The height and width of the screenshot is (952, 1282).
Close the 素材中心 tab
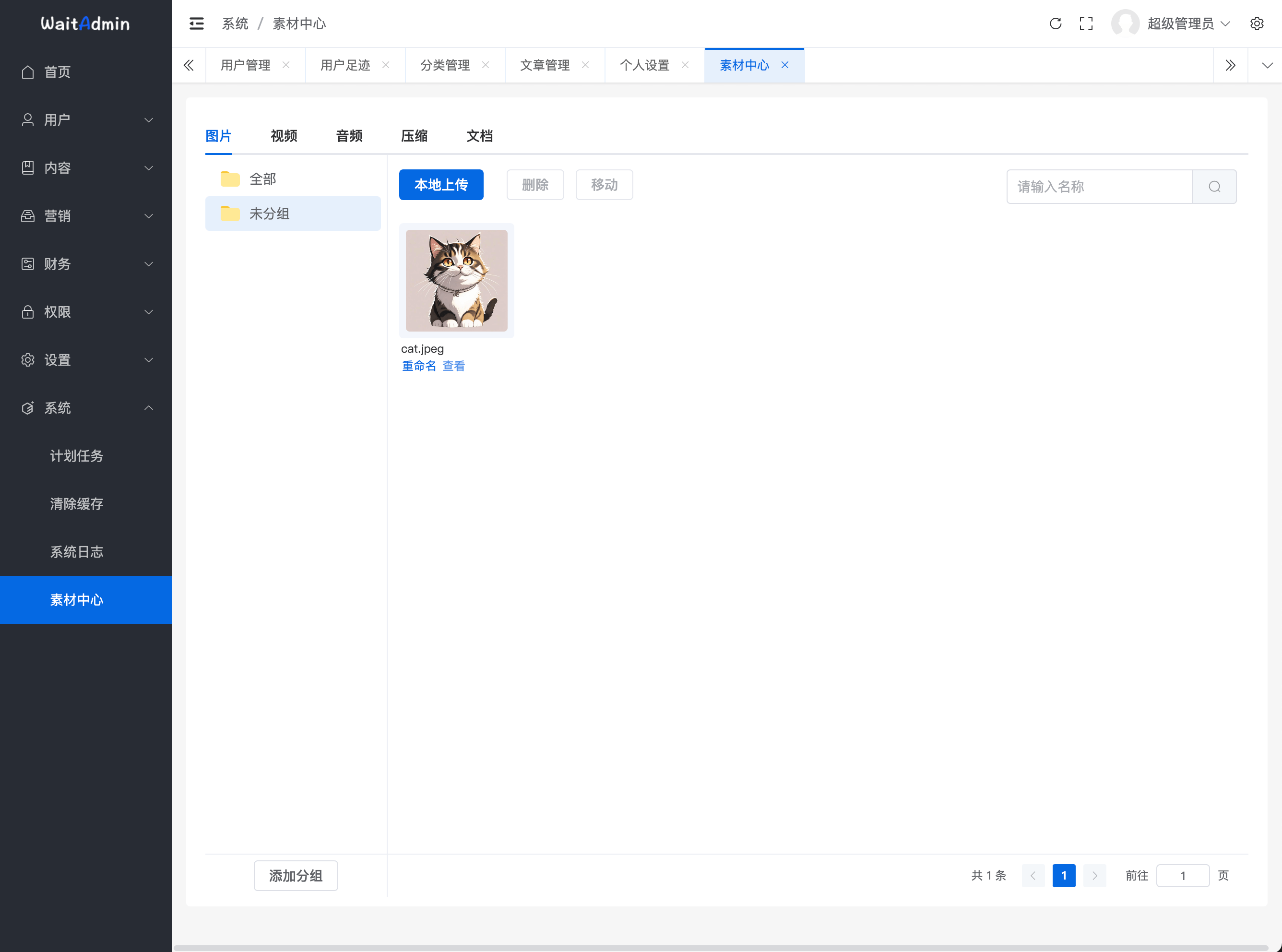pos(785,65)
